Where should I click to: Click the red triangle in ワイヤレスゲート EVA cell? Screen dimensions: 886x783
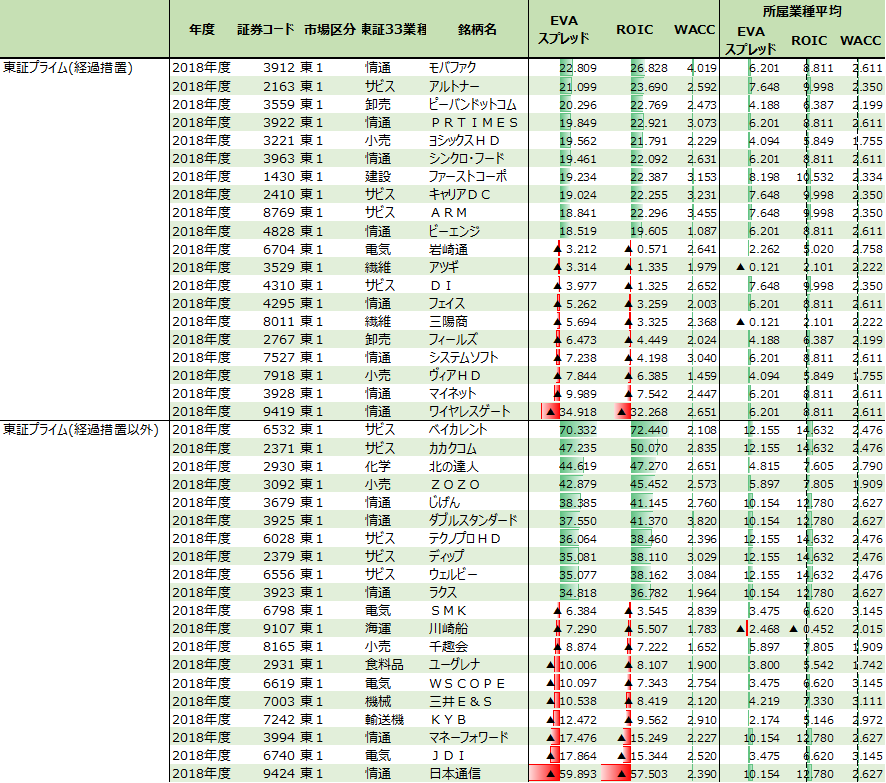pos(550,411)
